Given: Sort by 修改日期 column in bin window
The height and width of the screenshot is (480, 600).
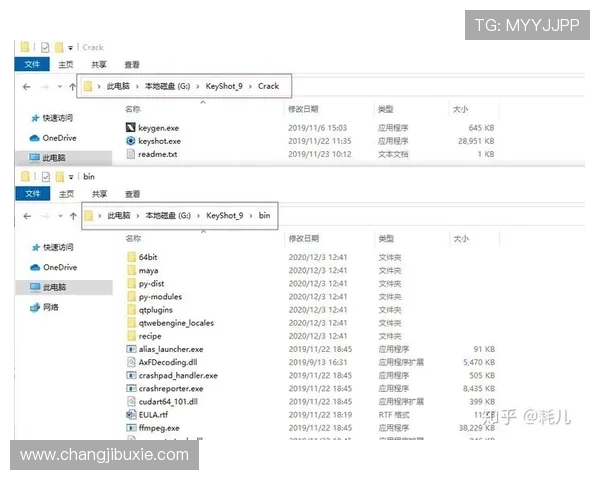Looking at the screenshot, I should [304, 238].
